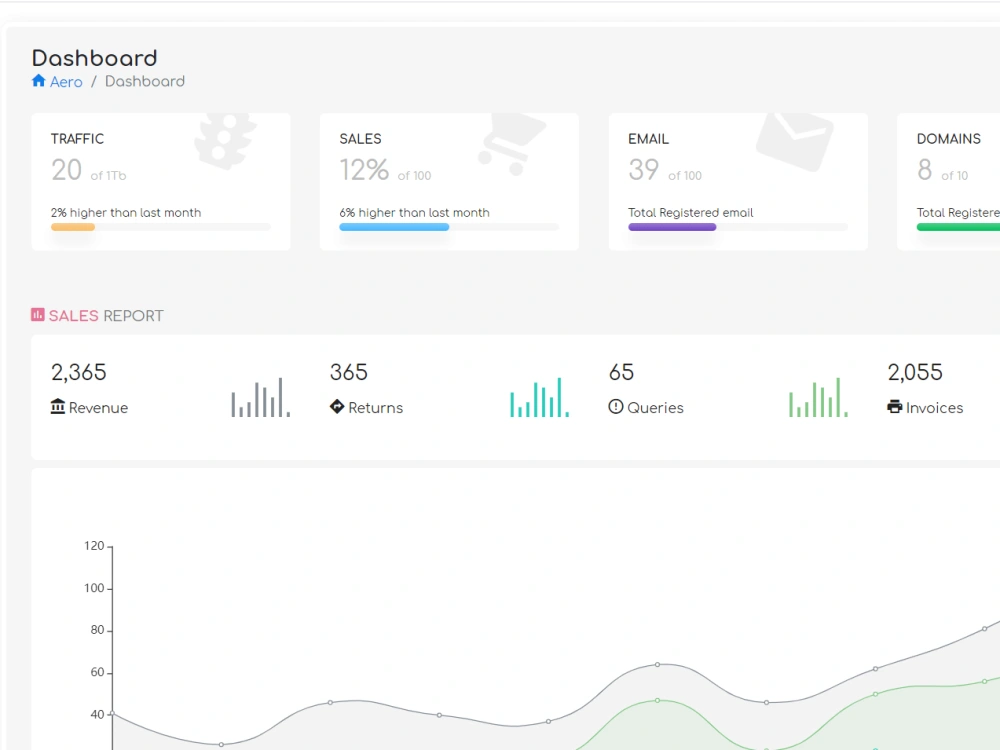Click the Revenue bank icon

click(57, 406)
